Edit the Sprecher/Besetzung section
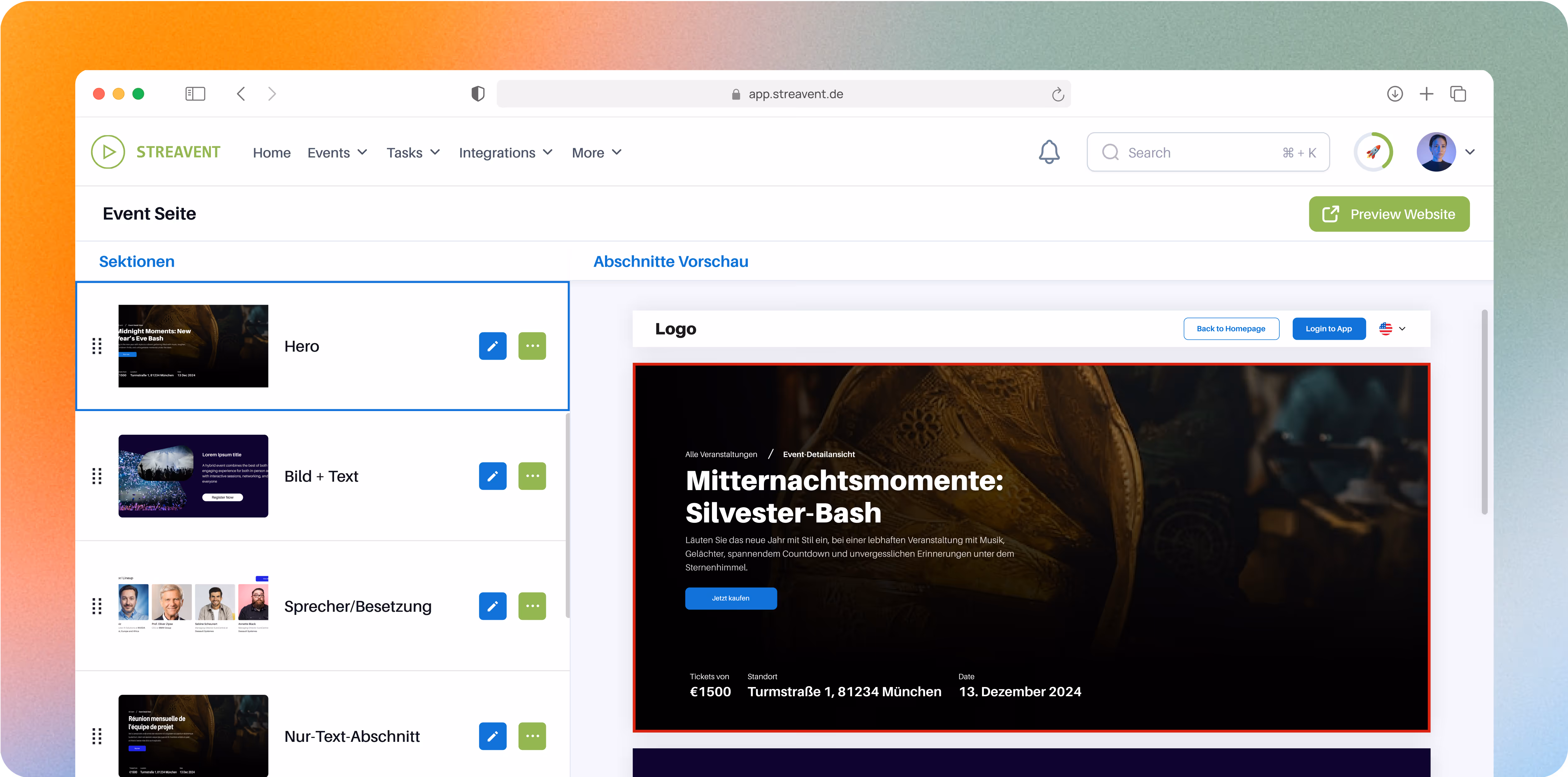 point(493,606)
